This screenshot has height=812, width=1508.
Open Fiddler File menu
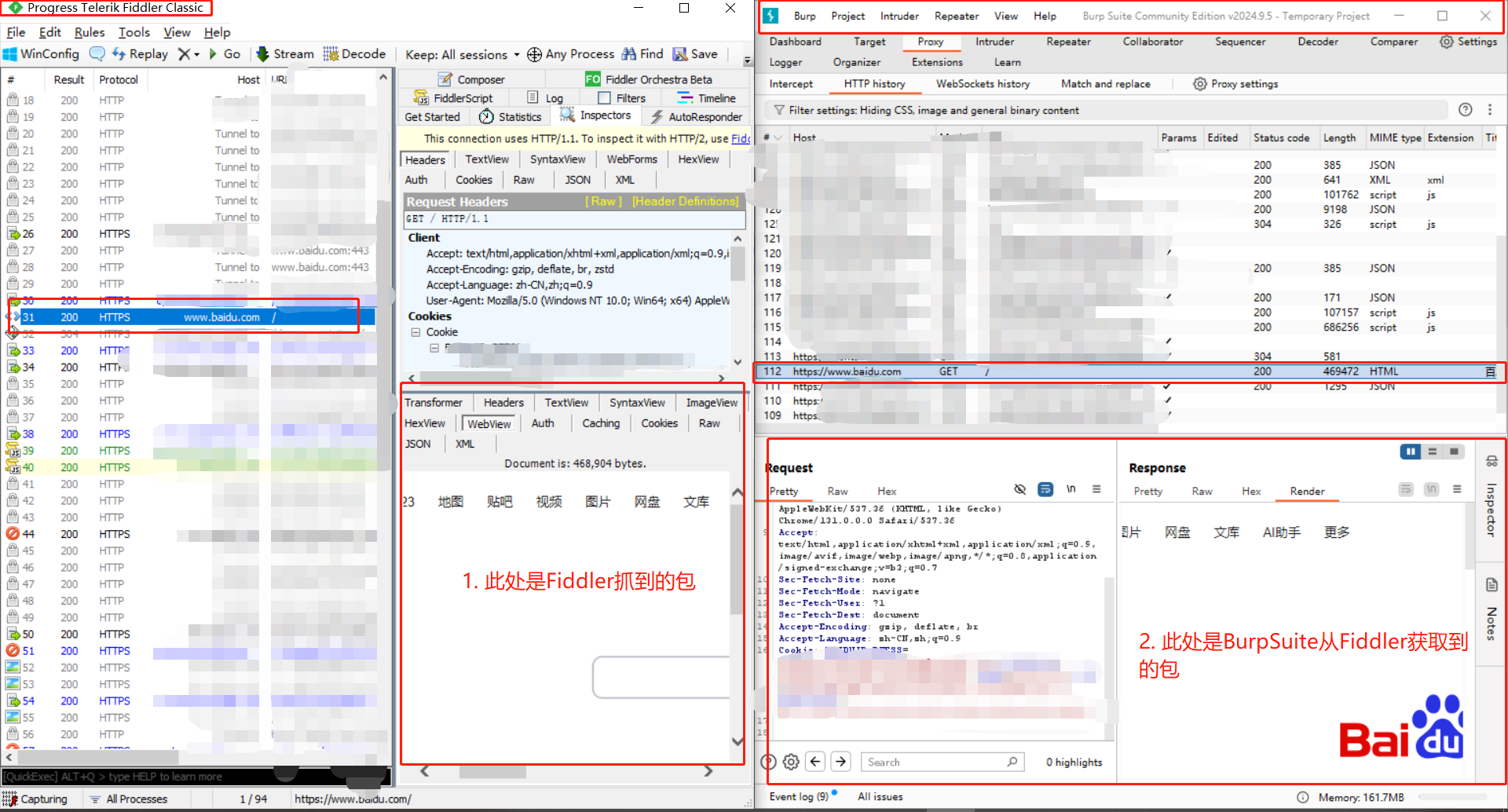[16, 32]
